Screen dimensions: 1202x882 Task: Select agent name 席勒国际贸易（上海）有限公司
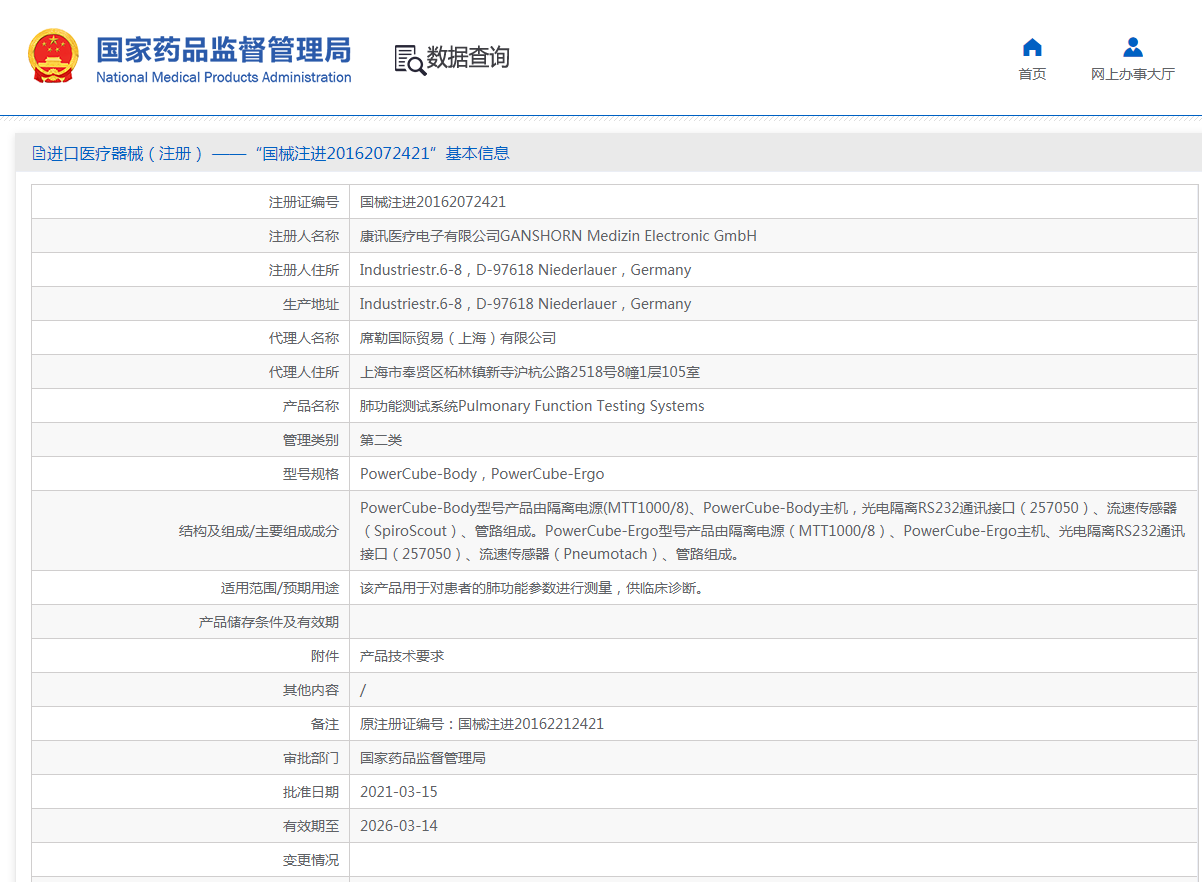[458, 338]
